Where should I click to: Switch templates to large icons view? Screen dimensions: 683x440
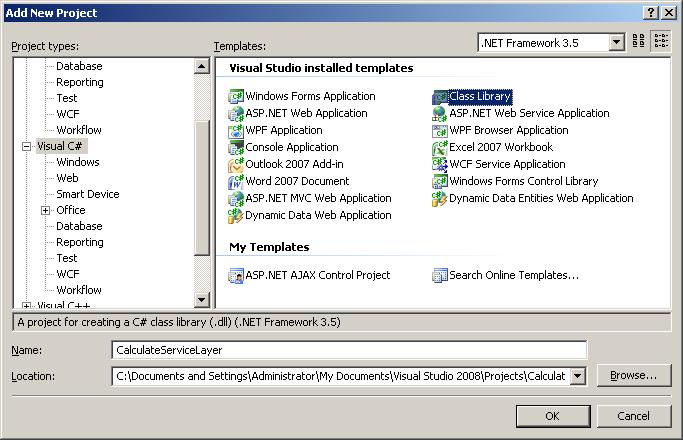(x=639, y=41)
